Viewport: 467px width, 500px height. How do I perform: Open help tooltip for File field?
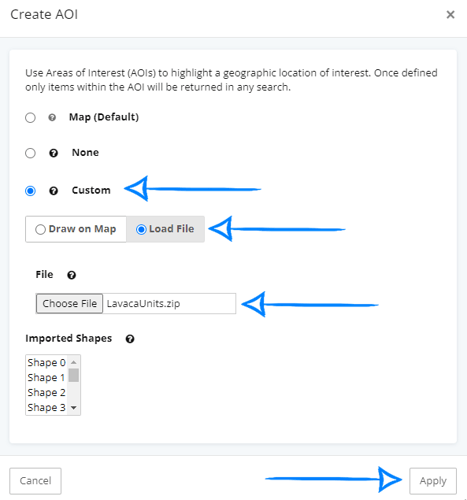coord(71,275)
